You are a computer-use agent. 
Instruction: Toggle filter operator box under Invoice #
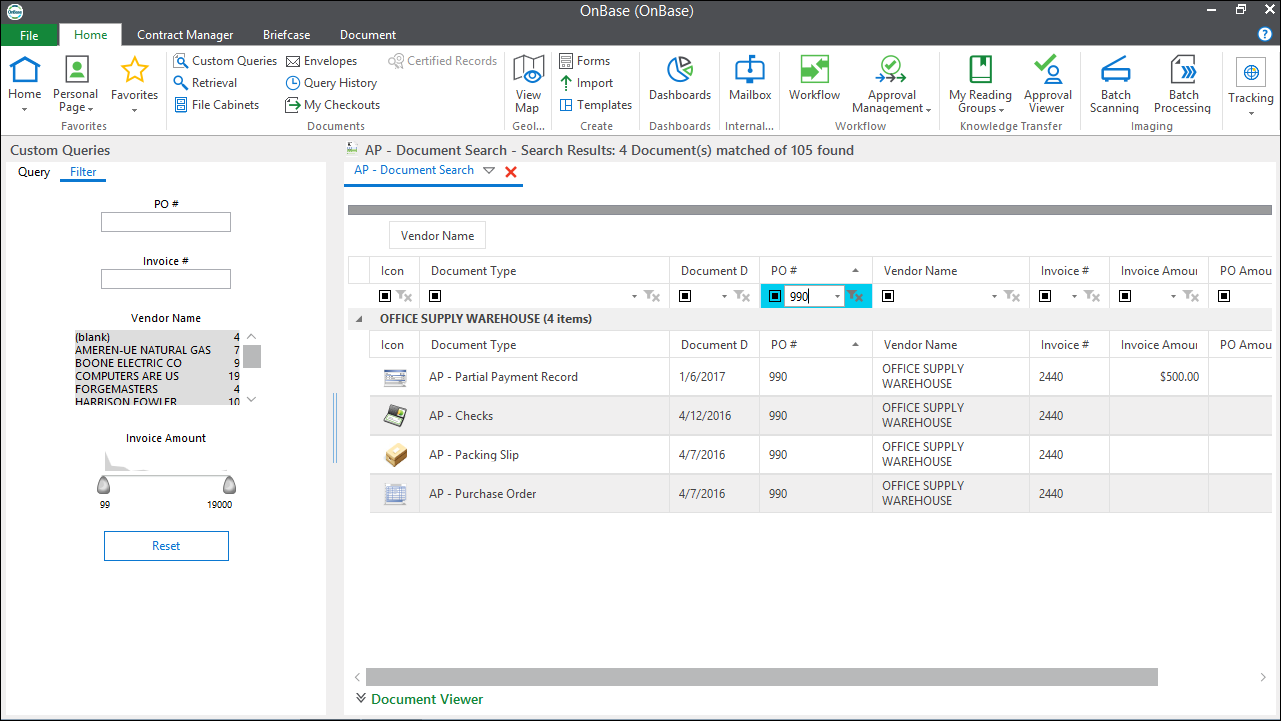coord(1045,296)
